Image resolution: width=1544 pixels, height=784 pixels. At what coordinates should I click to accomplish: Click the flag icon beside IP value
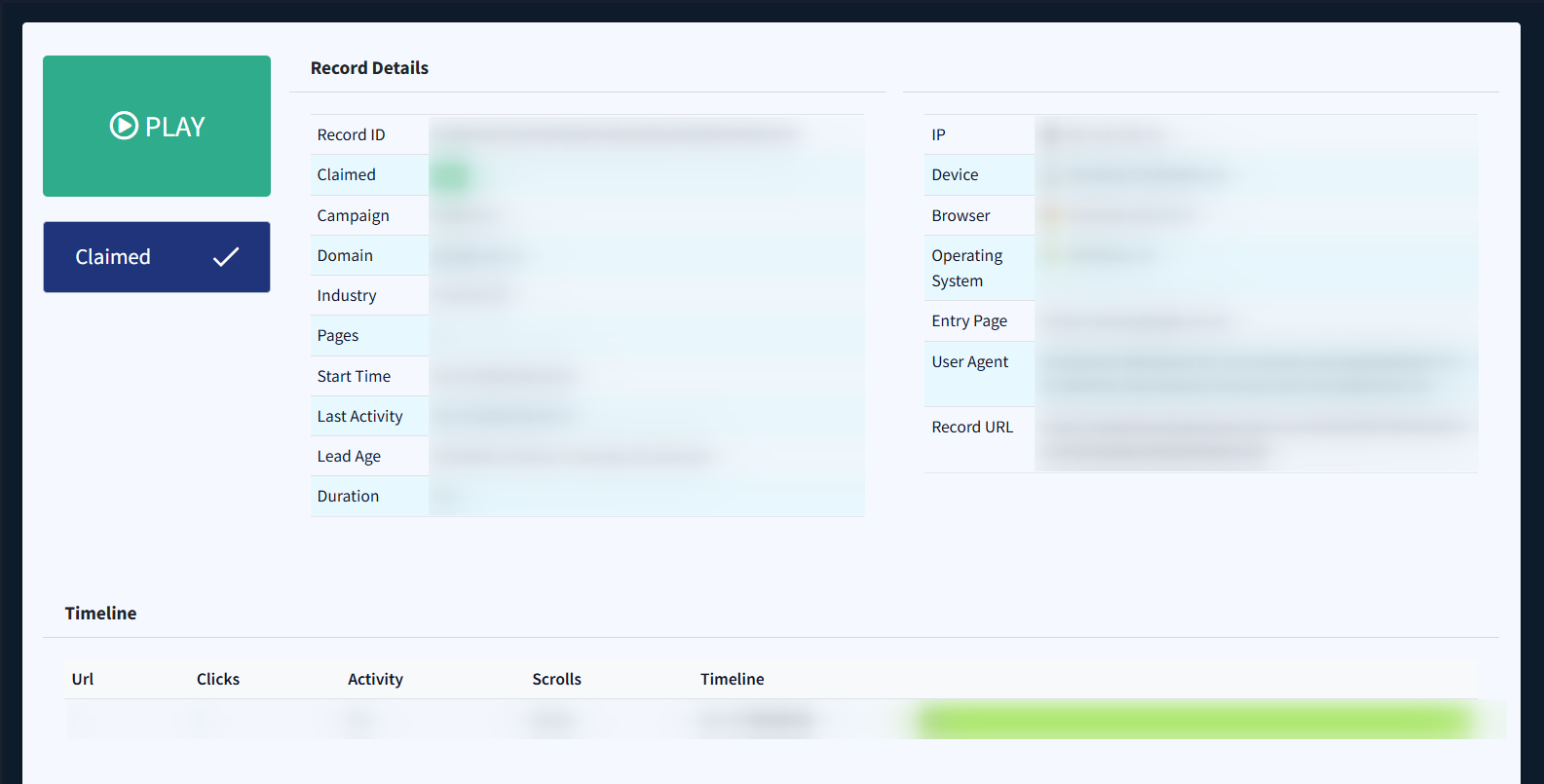(1051, 134)
